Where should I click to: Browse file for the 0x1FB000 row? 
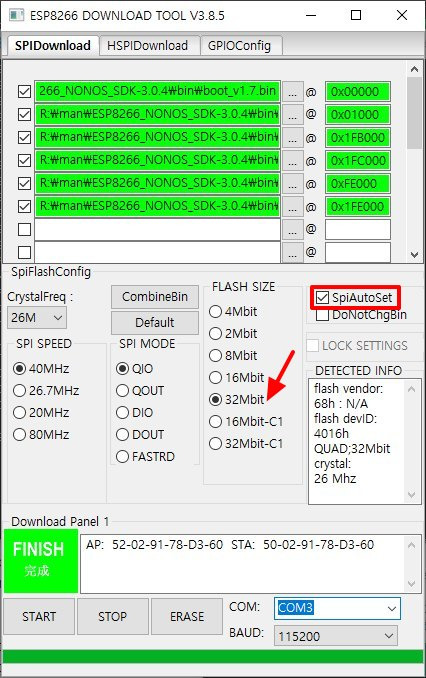[292, 138]
